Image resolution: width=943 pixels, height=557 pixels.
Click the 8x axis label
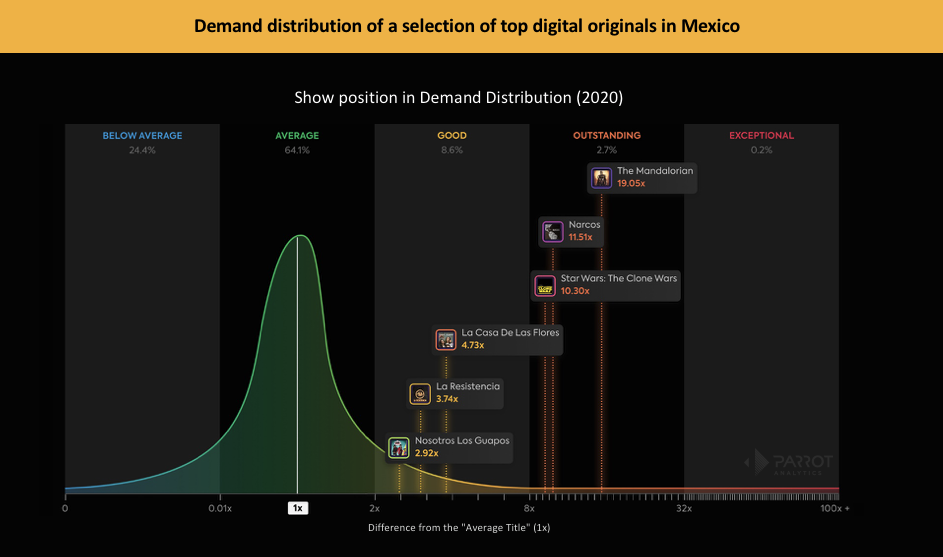(529, 509)
